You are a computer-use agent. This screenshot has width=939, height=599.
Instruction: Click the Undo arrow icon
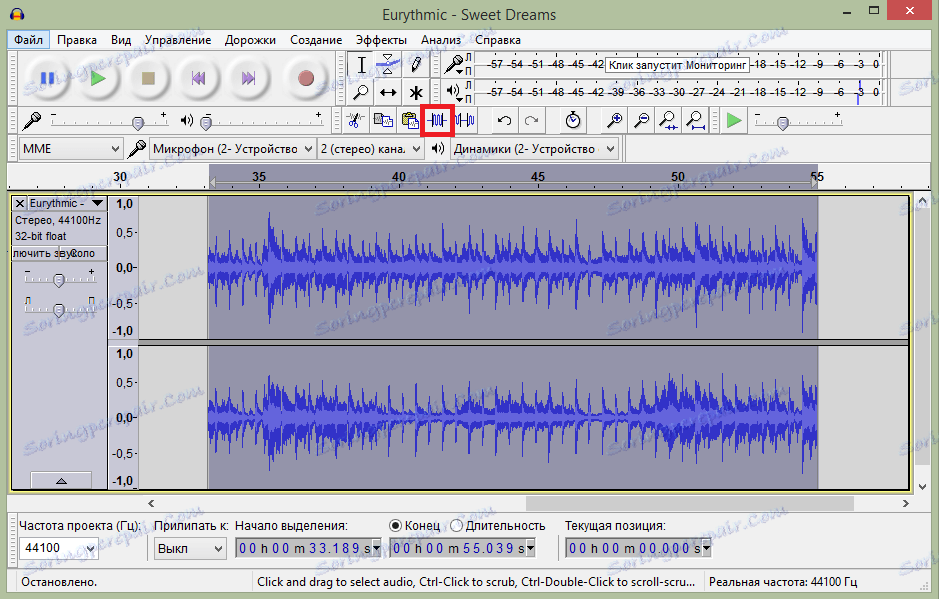tap(503, 120)
